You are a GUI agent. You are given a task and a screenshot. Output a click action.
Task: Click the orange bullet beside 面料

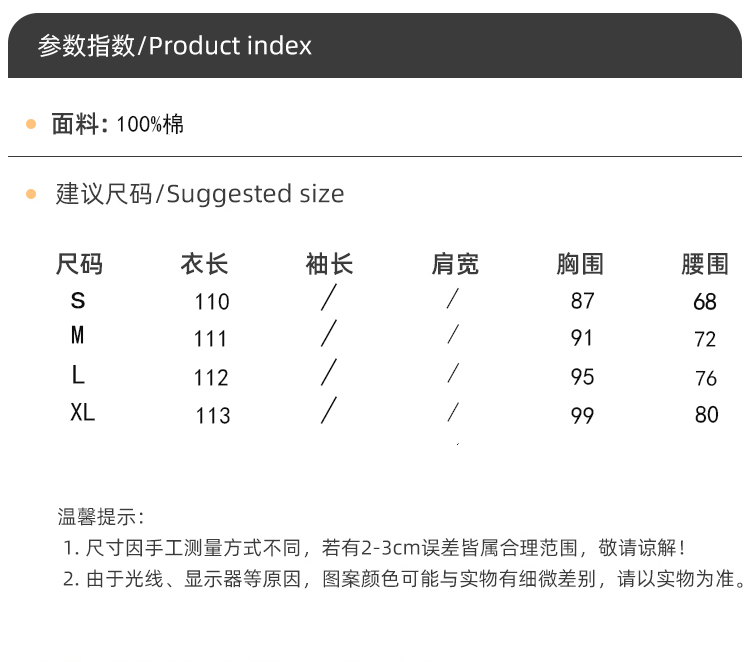pyautogui.click(x=31, y=125)
